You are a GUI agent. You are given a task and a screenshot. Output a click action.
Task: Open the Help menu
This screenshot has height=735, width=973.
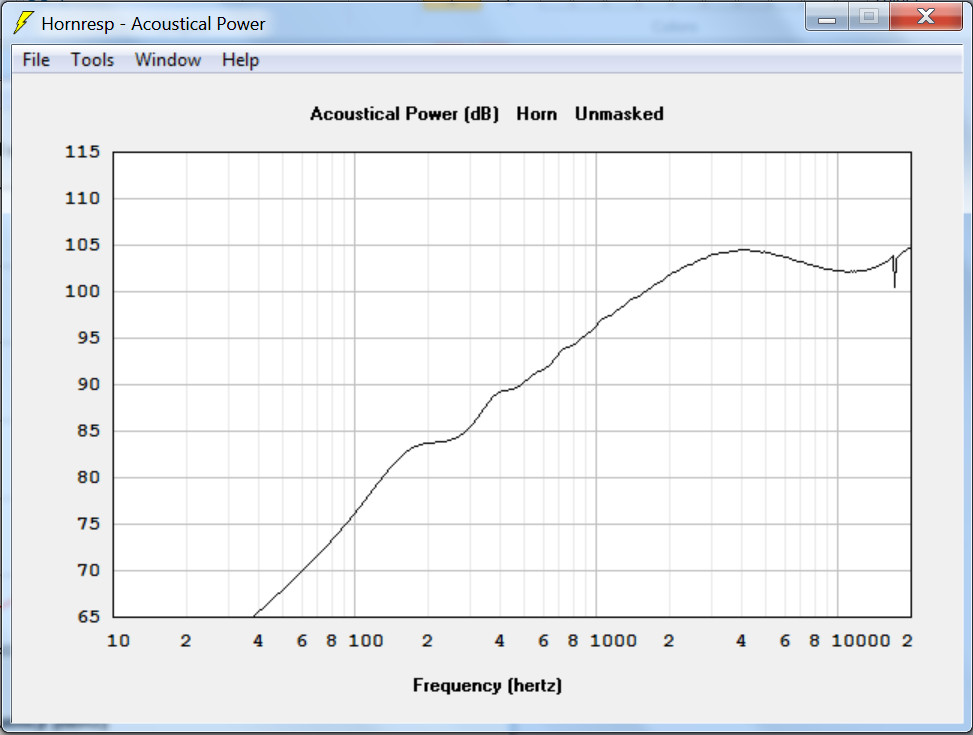coord(240,60)
